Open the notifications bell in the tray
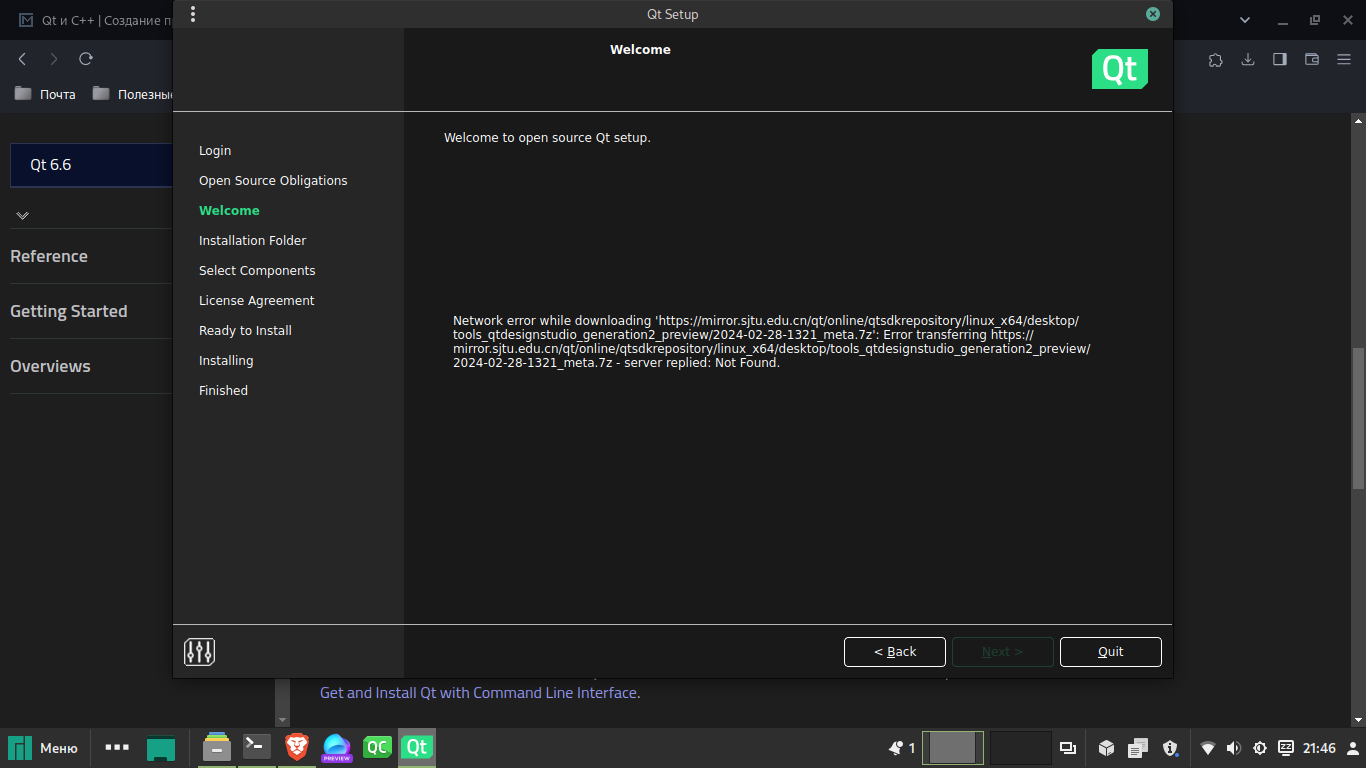This screenshot has height=768, width=1366. point(896,748)
